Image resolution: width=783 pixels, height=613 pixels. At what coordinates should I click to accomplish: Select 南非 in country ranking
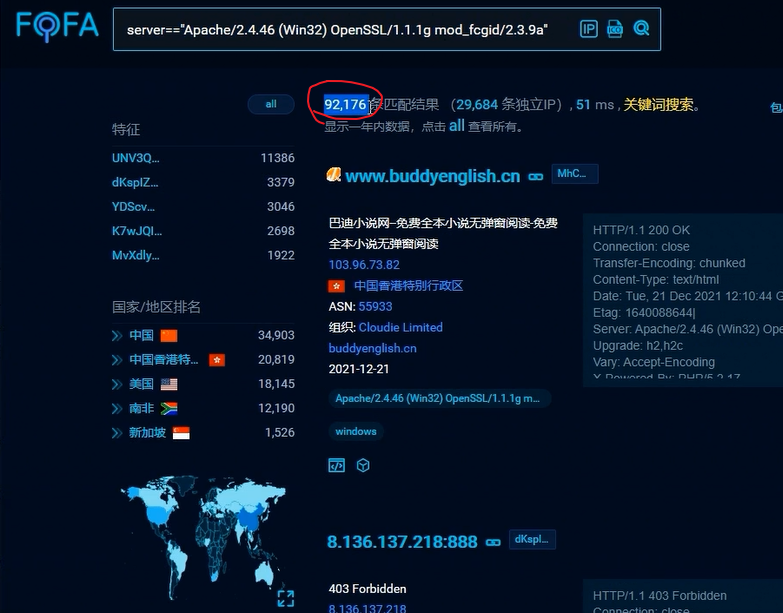click(x=141, y=408)
